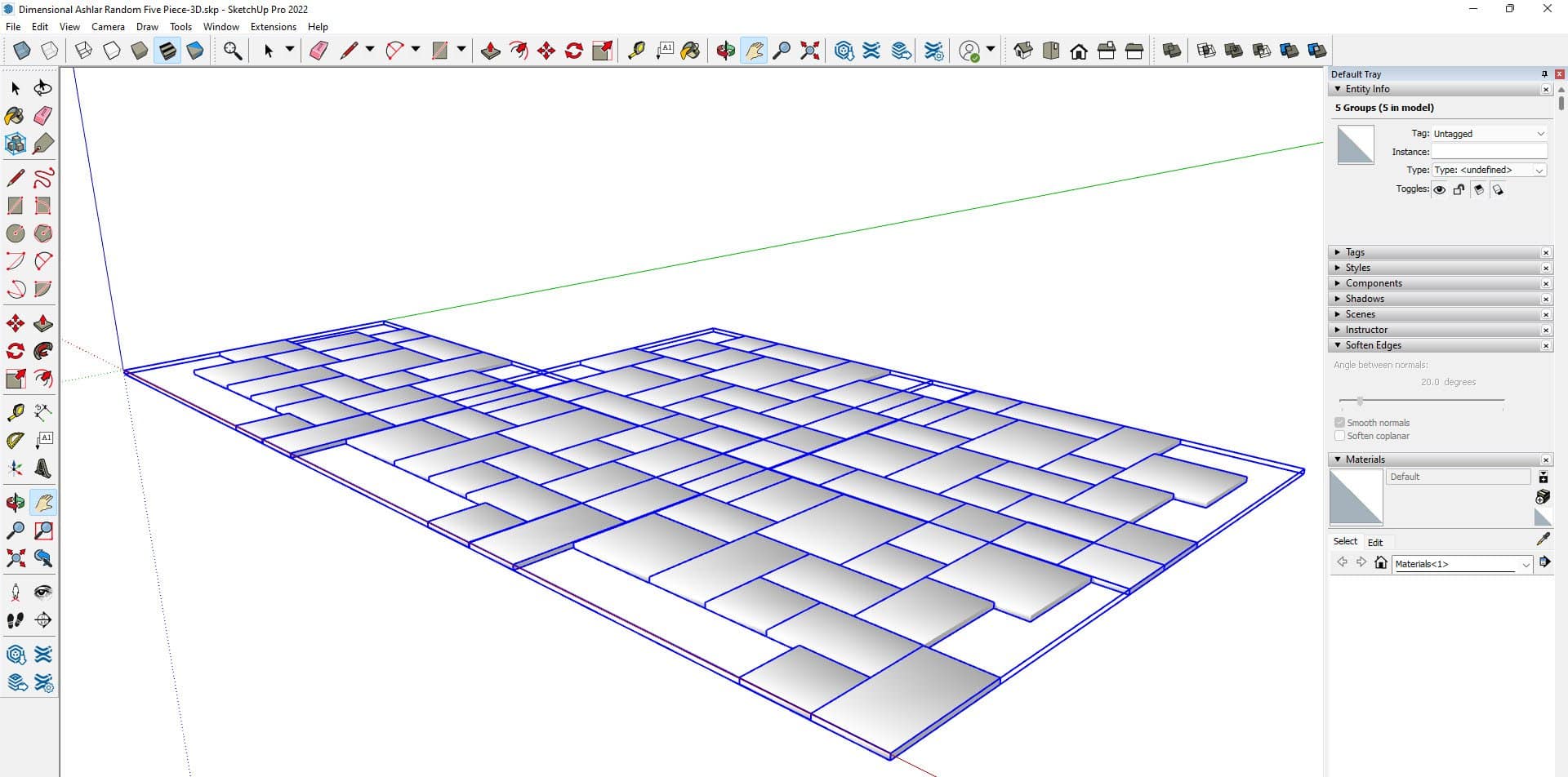Select the Eraser tool in top toolbar
1568x777 pixels.
pyautogui.click(x=318, y=51)
